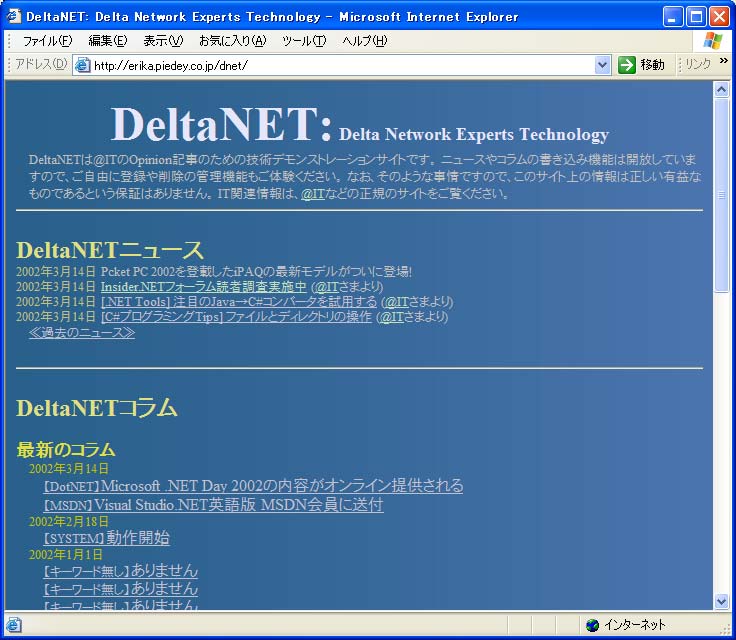Open the 編集(E) menu

[107, 41]
